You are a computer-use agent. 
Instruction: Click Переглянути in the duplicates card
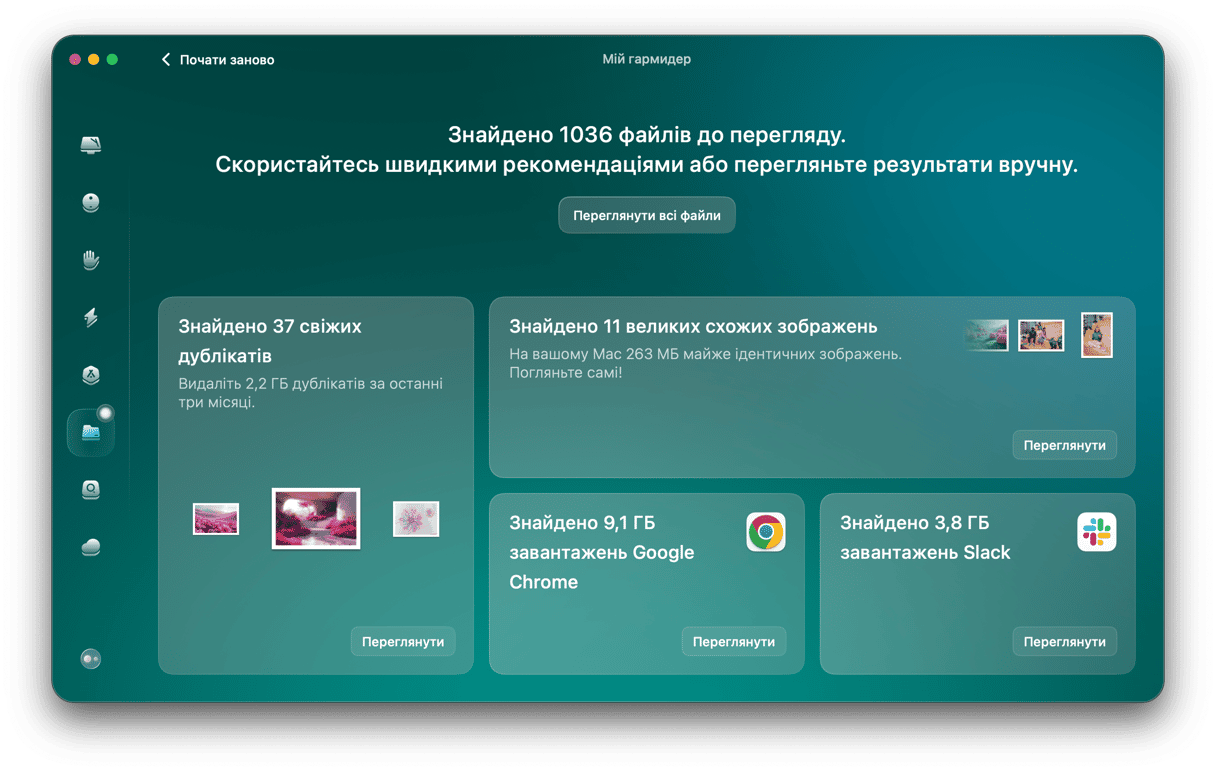[x=403, y=641]
